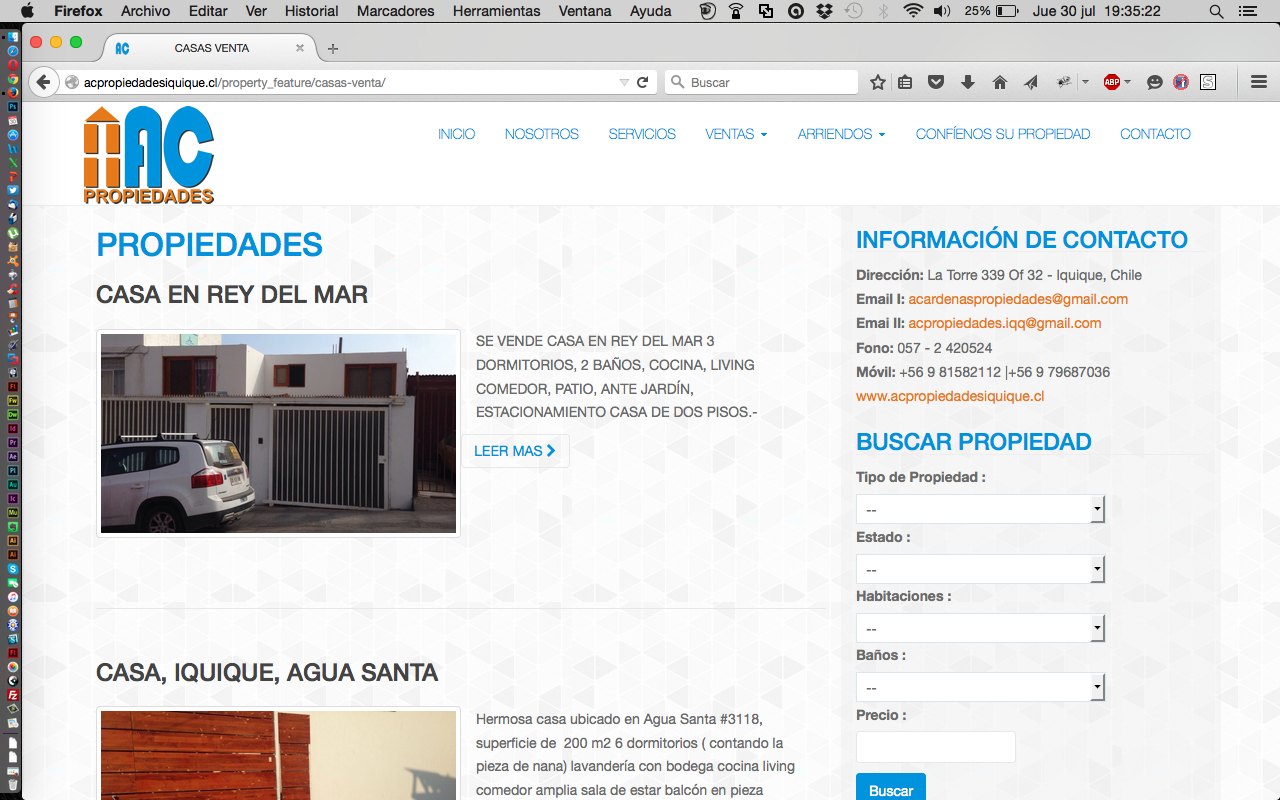Focus the Precio input field

[936, 747]
